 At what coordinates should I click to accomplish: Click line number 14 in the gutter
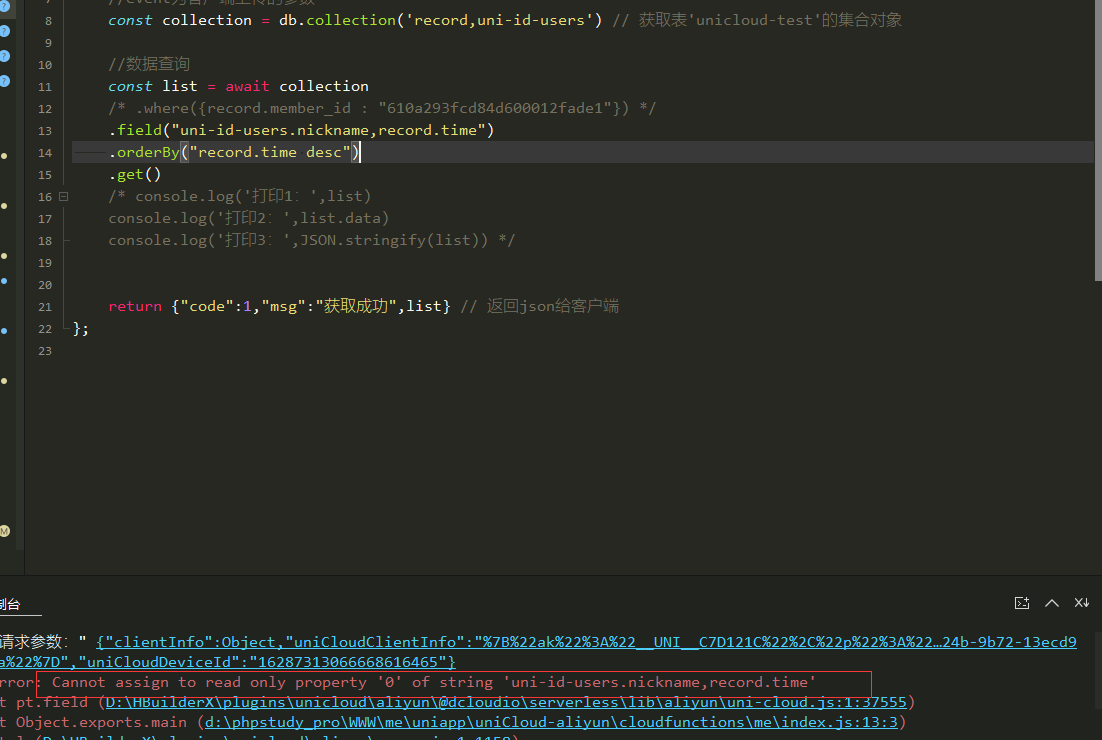tap(45, 152)
